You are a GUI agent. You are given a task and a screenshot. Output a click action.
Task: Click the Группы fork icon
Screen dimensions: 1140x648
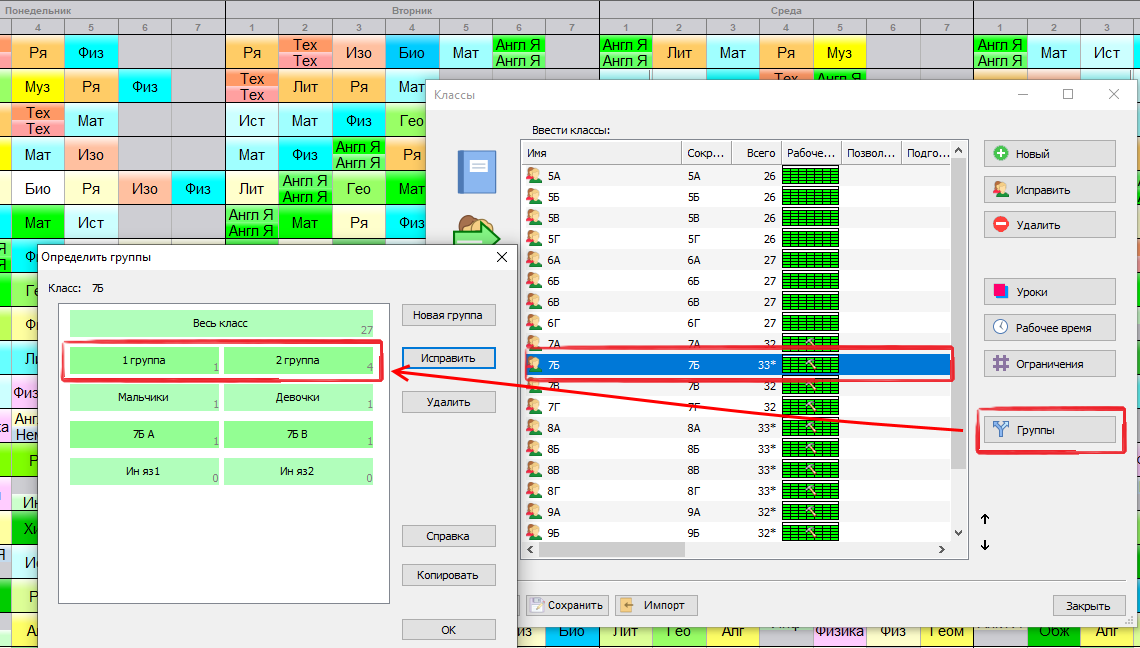pyautogui.click(x=1000, y=430)
